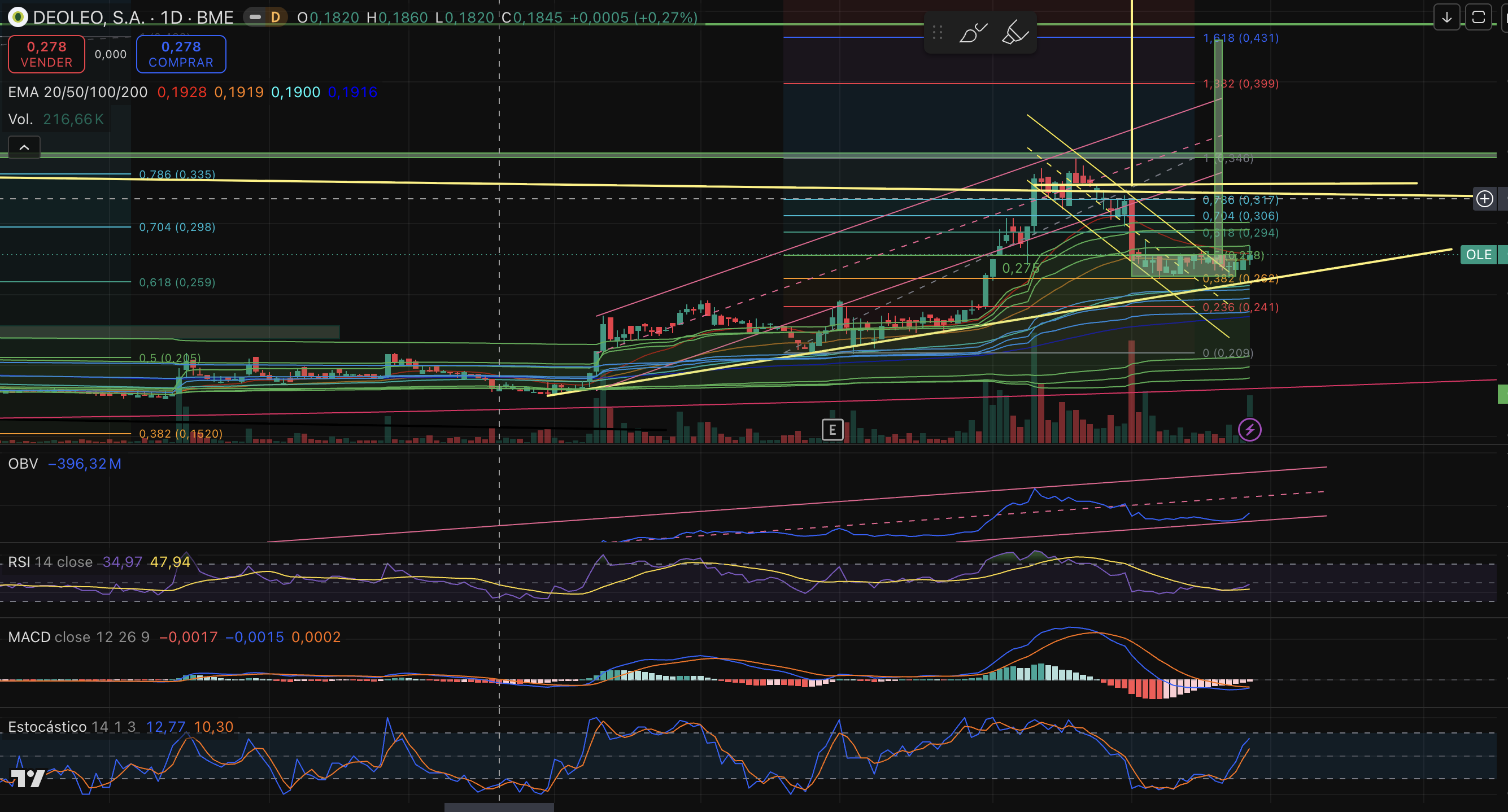Click the green 0,275 price text on chart

(1021, 269)
